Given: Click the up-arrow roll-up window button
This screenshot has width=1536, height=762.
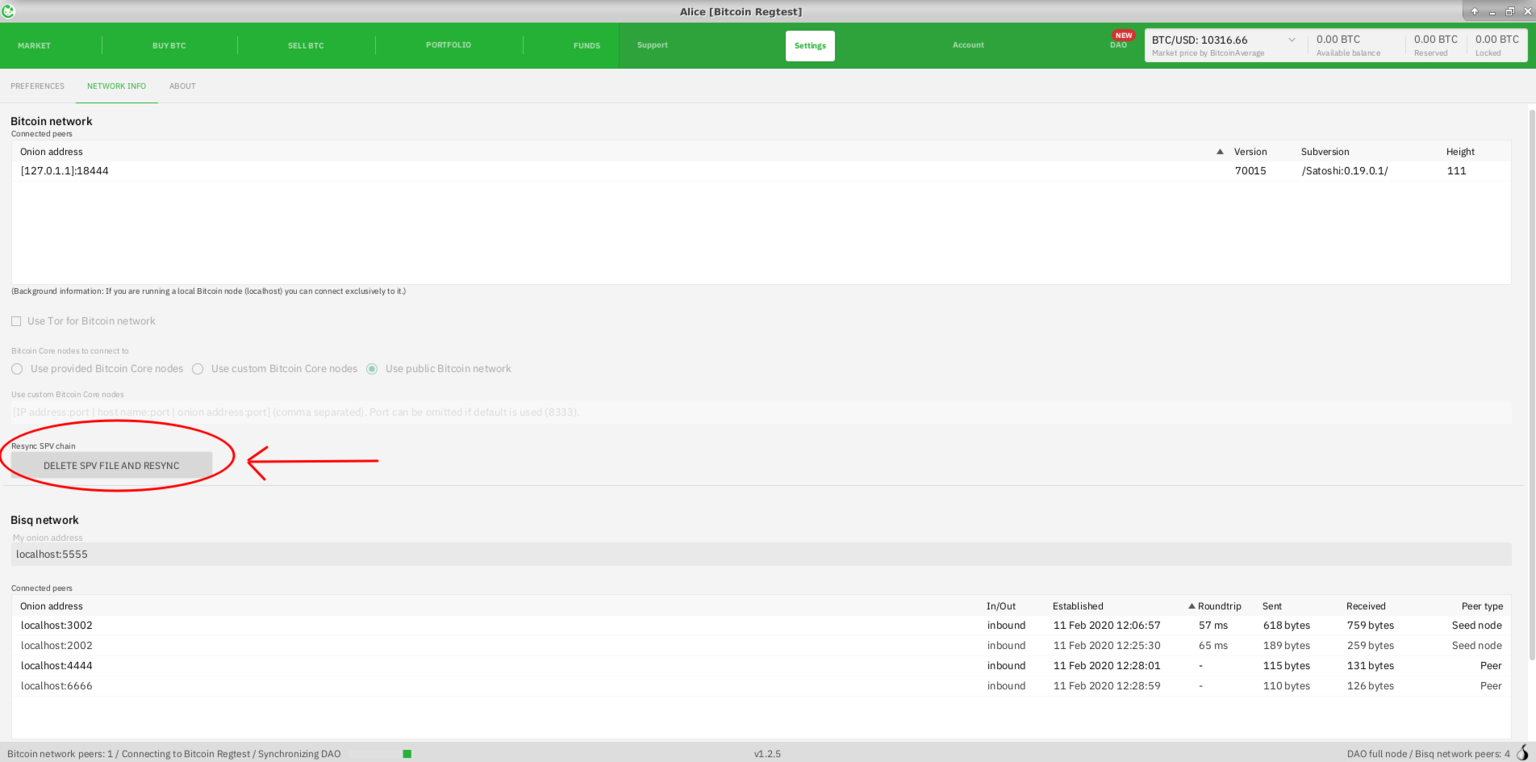Looking at the screenshot, I should [x=1474, y=11].
